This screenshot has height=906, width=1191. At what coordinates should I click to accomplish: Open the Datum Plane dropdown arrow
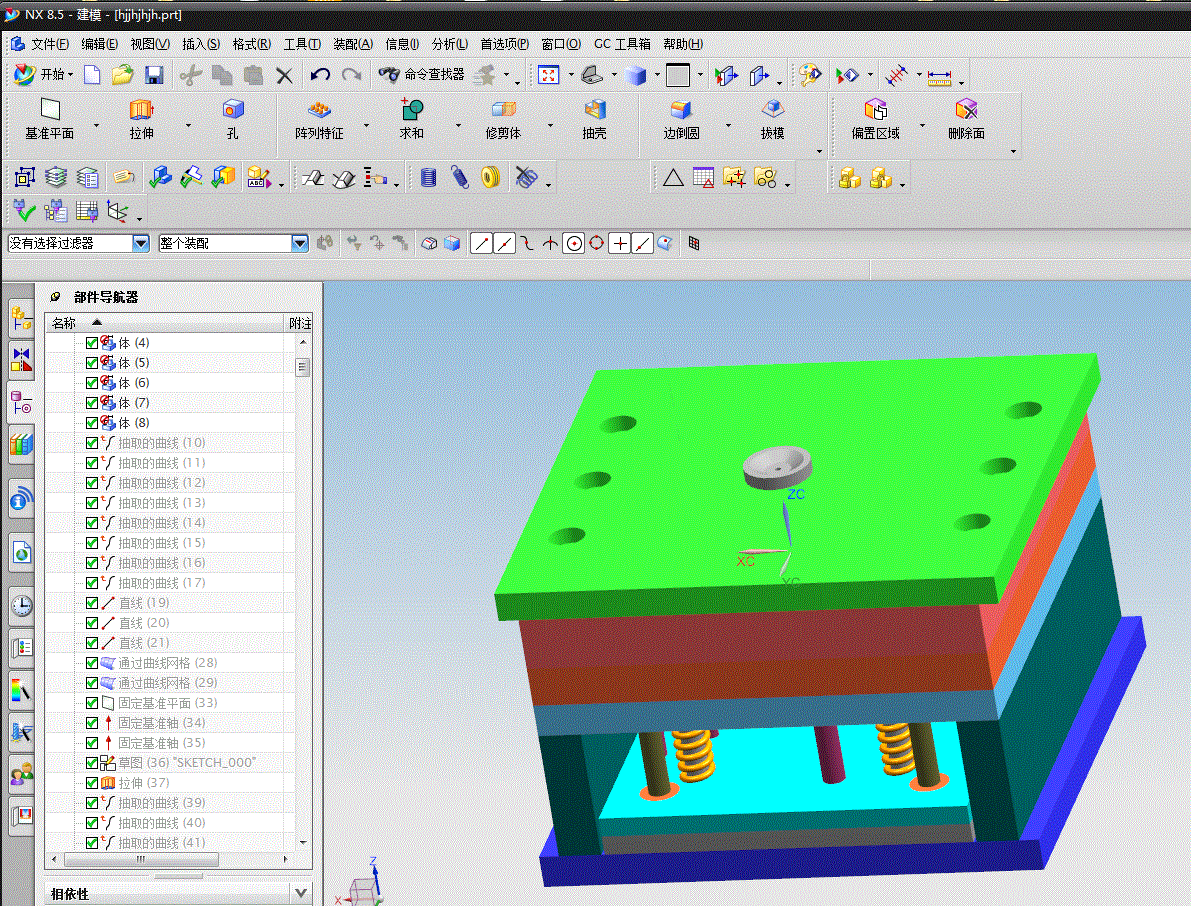(96, 125)
